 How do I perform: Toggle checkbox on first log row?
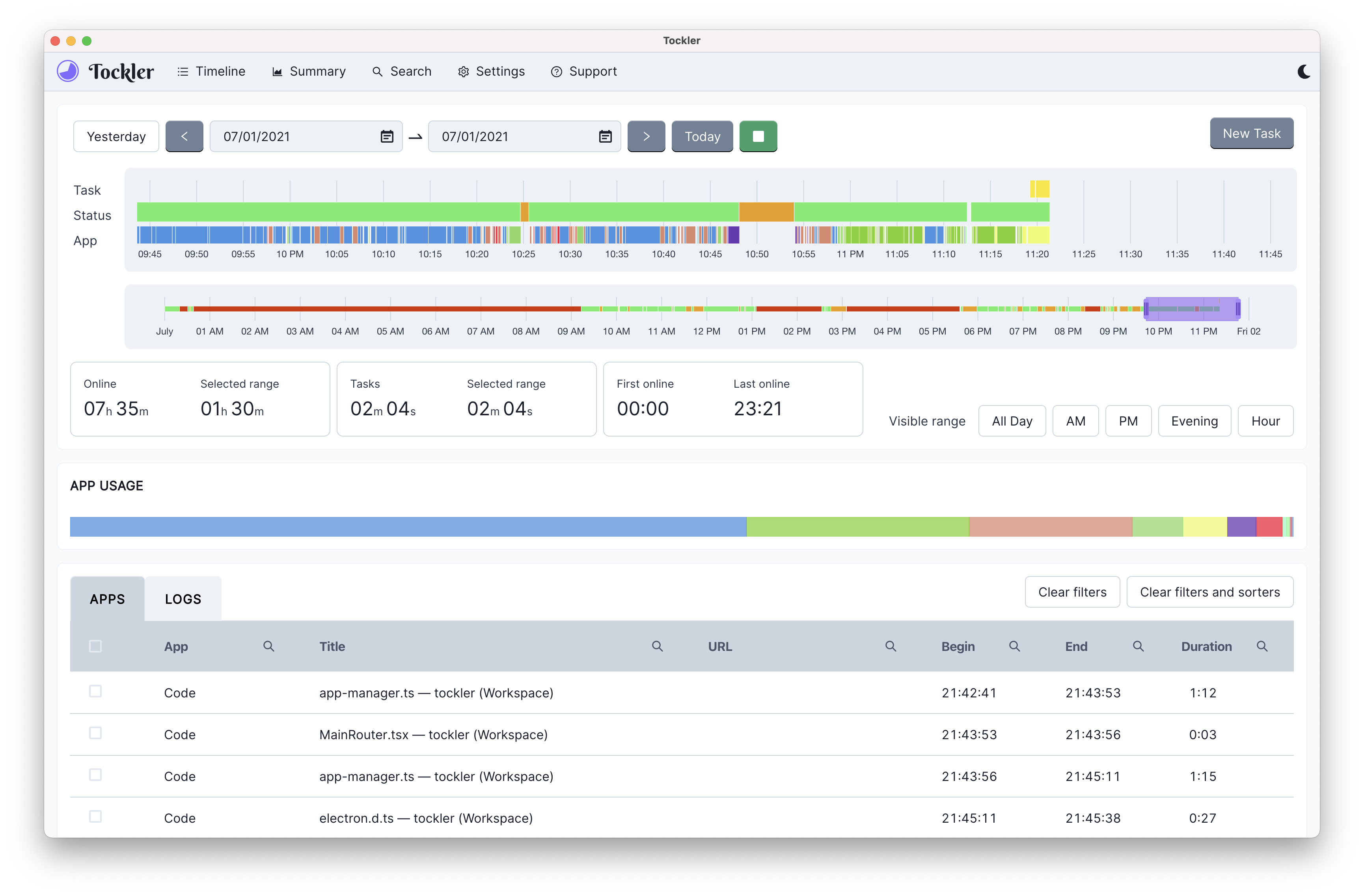96,691
